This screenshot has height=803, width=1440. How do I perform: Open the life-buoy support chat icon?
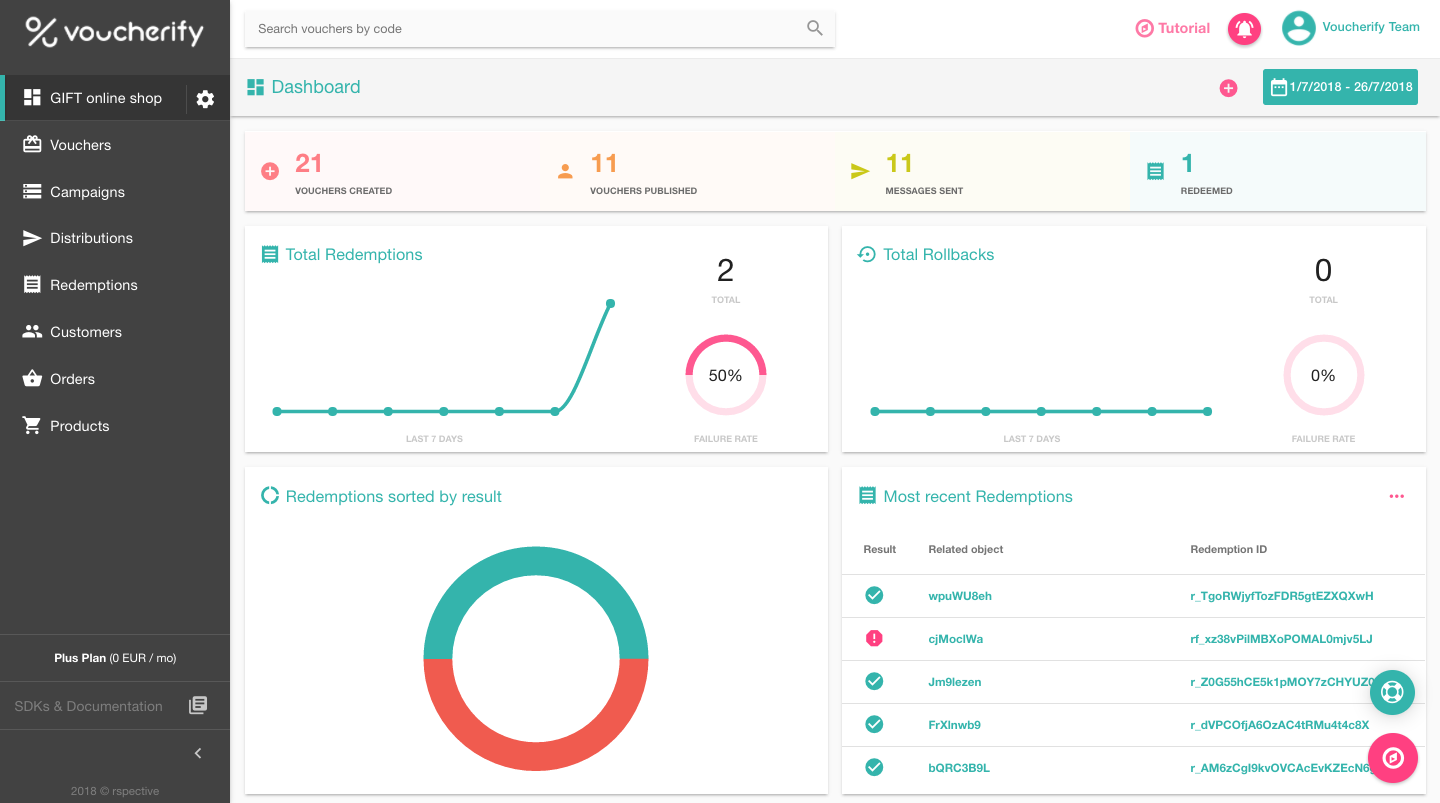pyautogui.click(x=1392, y=692)
